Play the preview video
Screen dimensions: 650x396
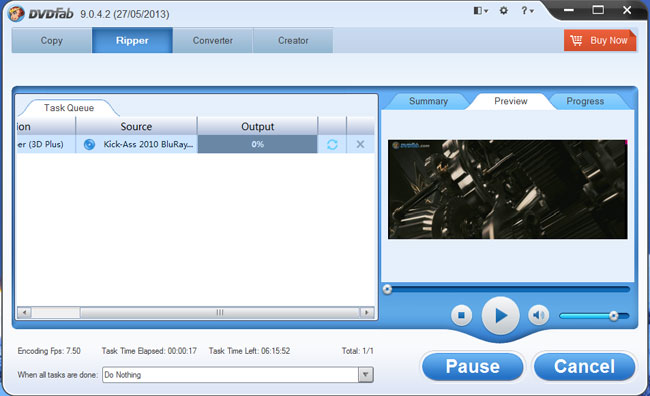click(500, 316)
